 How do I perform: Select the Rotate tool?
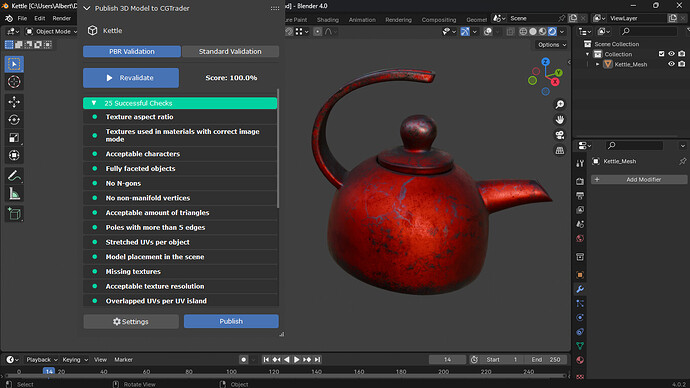pyautogui.click(x=14, y=120)
